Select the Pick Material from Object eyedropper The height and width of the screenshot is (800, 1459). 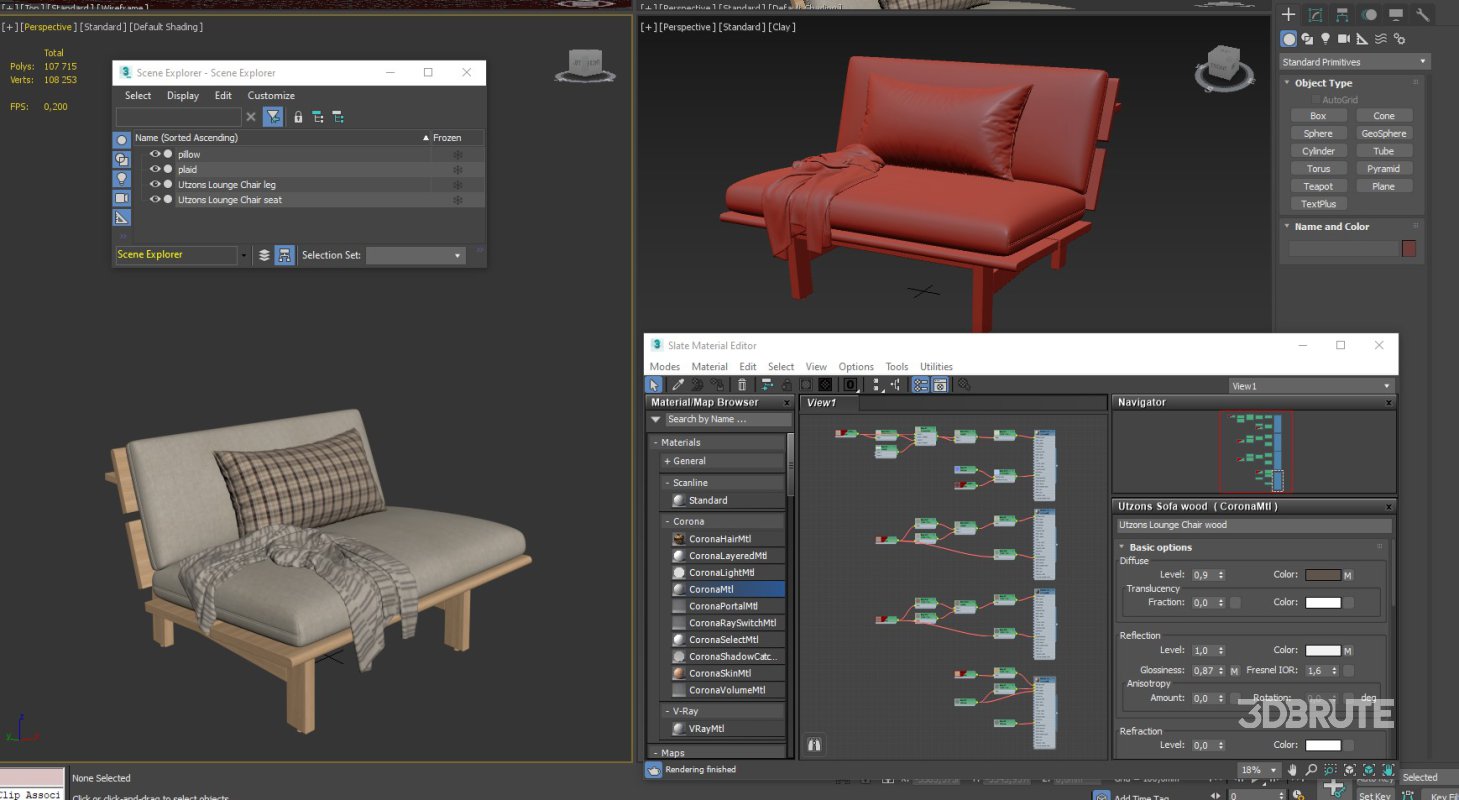click(677, 385)
